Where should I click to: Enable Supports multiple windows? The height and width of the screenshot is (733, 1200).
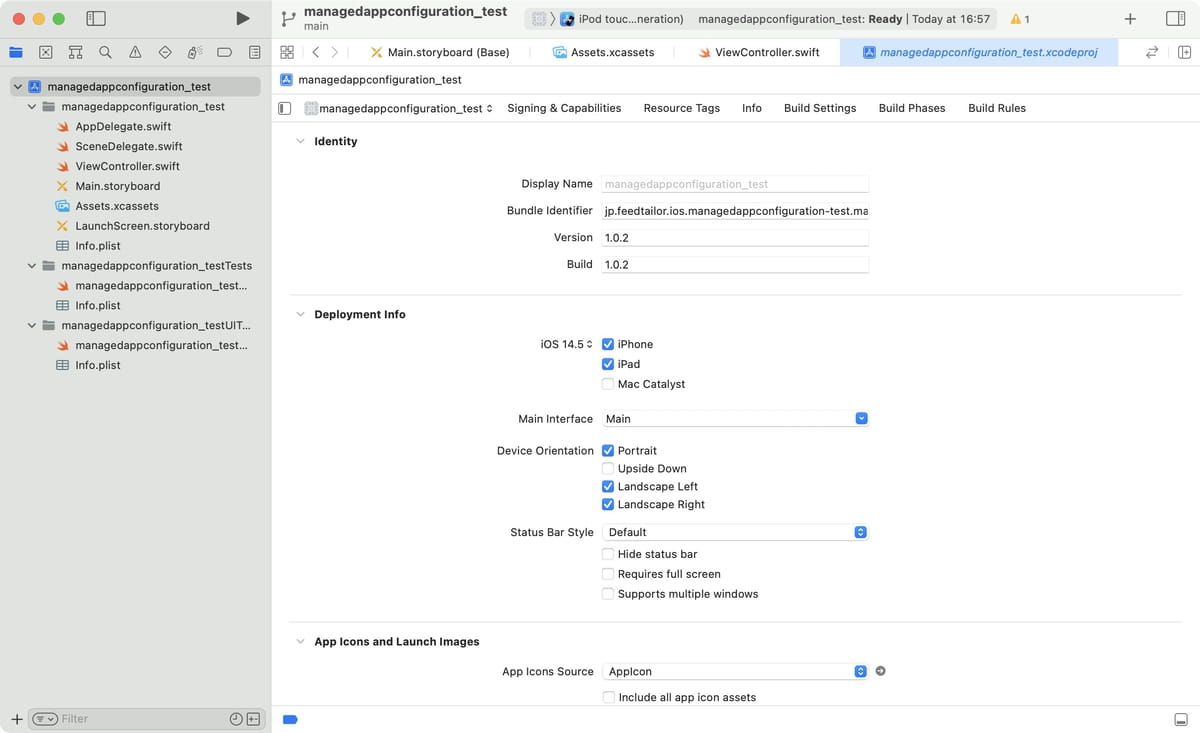click(608, 594)
